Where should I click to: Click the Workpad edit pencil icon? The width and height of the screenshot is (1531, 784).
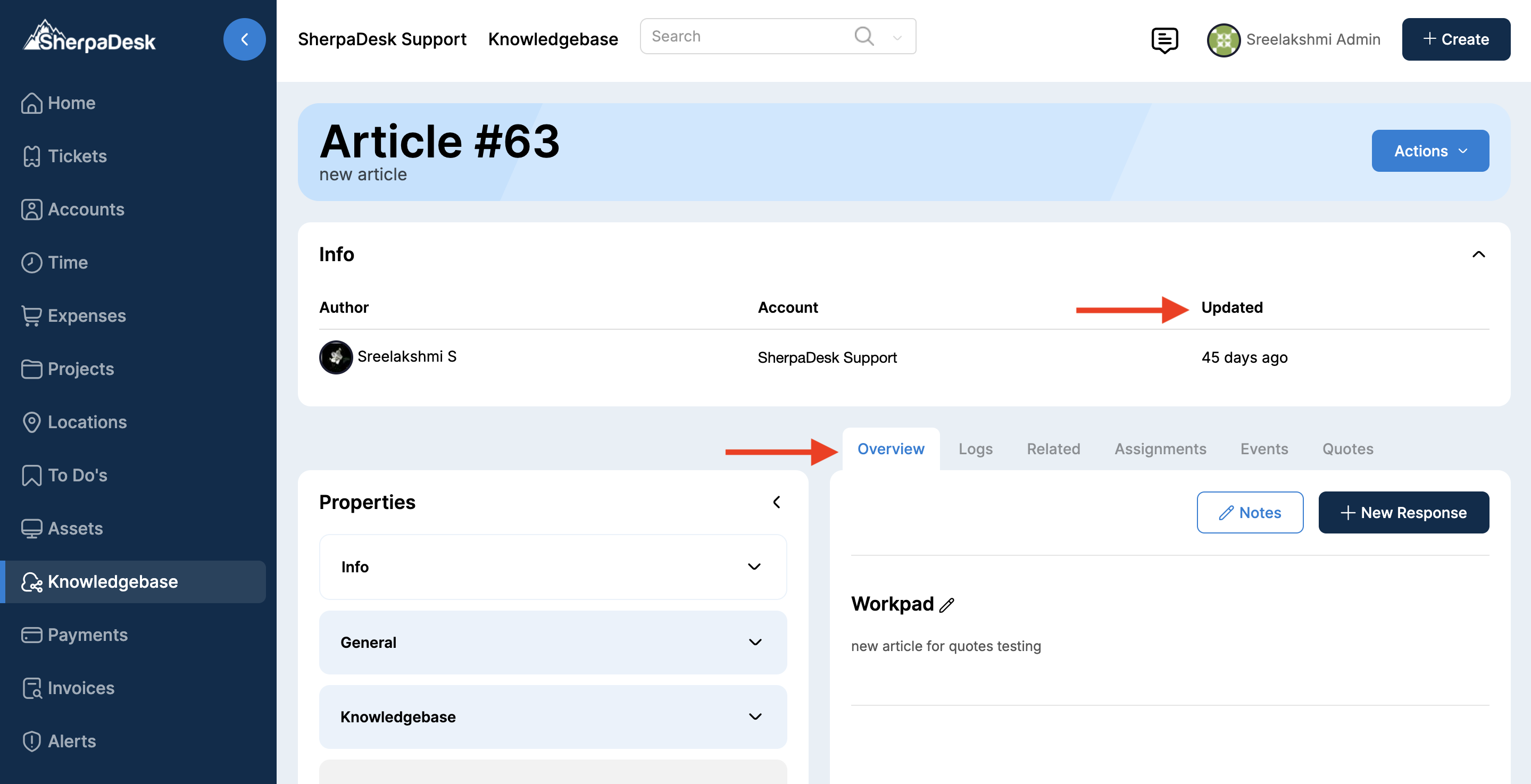[947, 605]
